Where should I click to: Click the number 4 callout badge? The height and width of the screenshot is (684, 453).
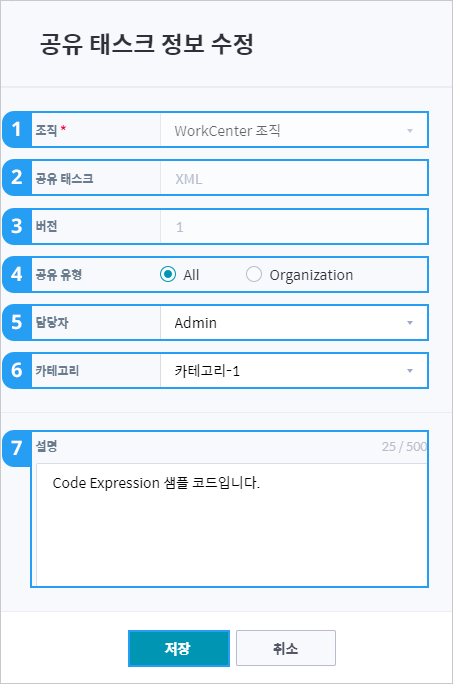click(17, 274)
